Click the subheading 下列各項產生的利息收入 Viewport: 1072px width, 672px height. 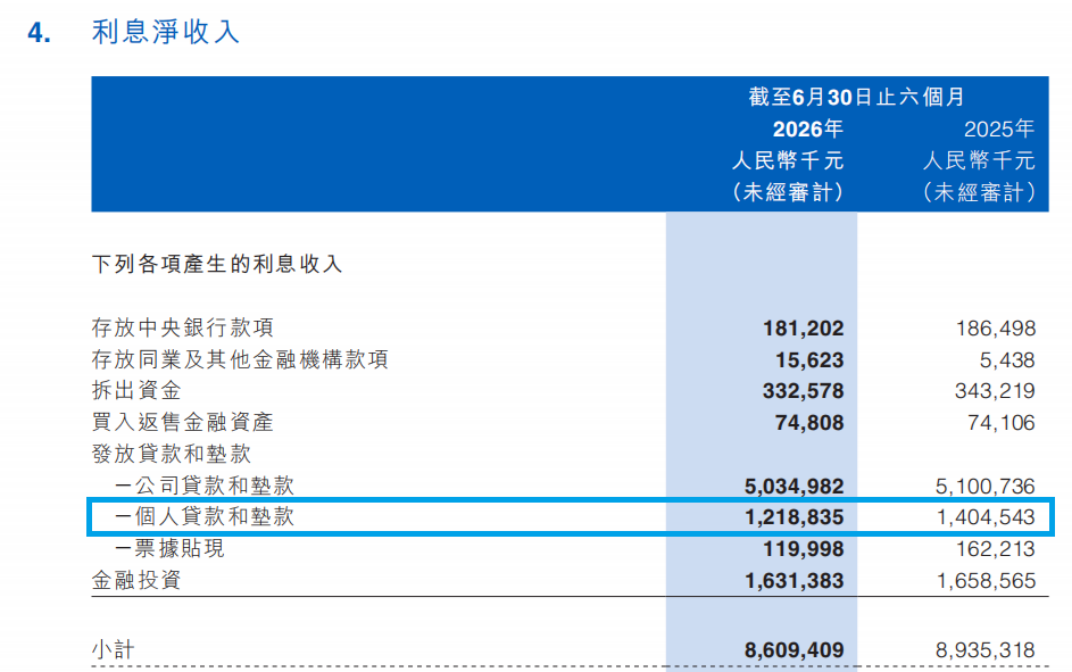point(217,264)
